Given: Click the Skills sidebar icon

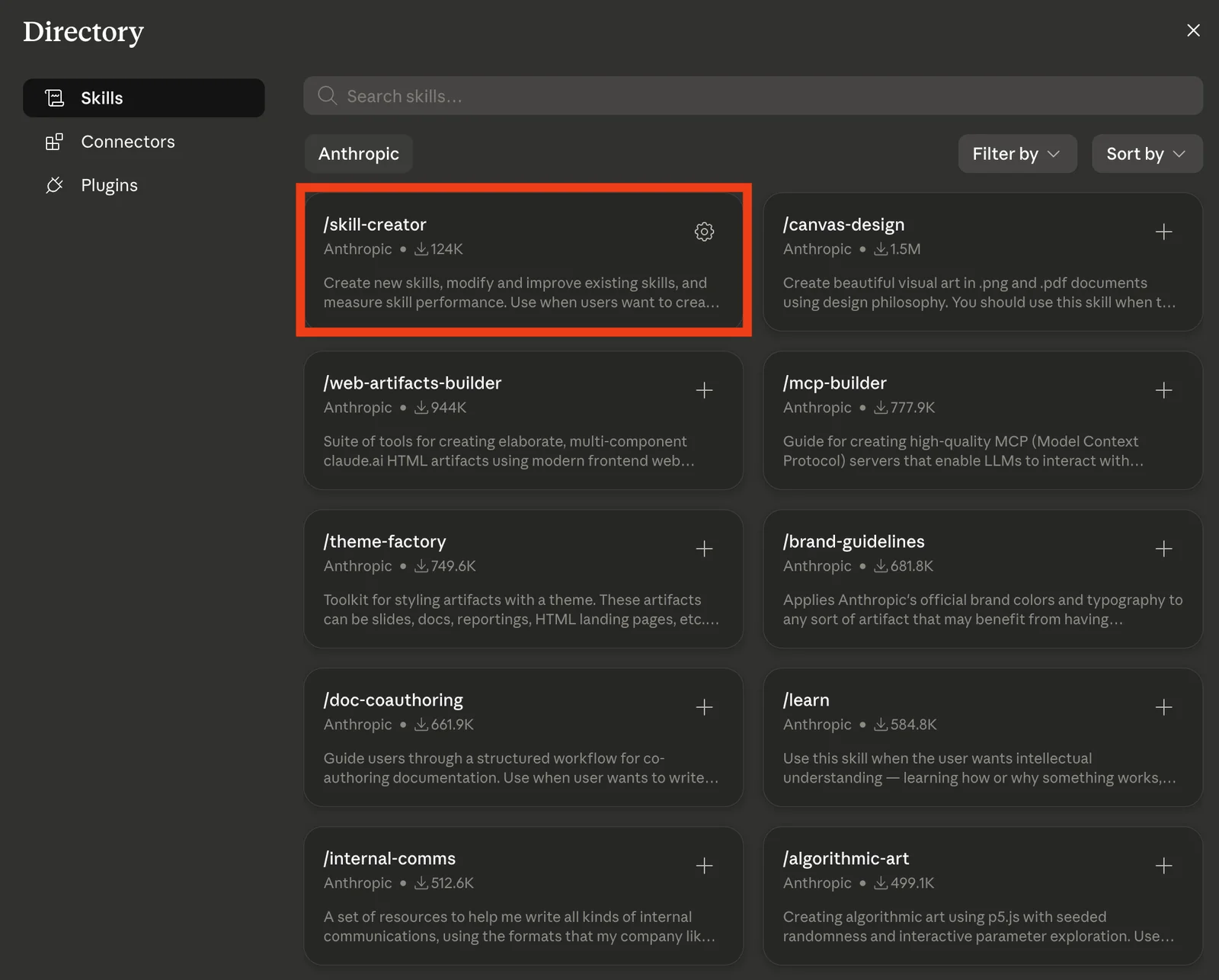Looking at the screenshot, I should coord(54,98).
